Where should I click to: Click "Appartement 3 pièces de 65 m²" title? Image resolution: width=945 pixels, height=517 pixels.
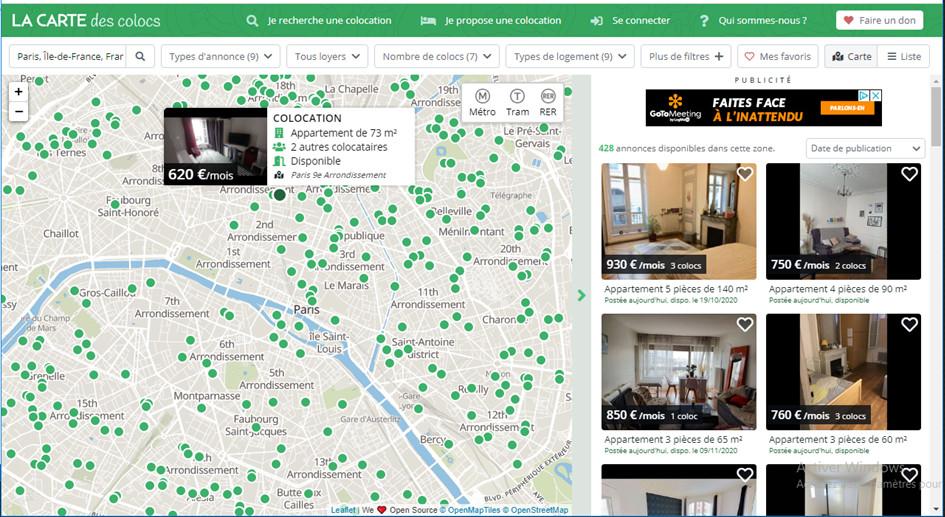pyautogui.click(x=673, y=440)
